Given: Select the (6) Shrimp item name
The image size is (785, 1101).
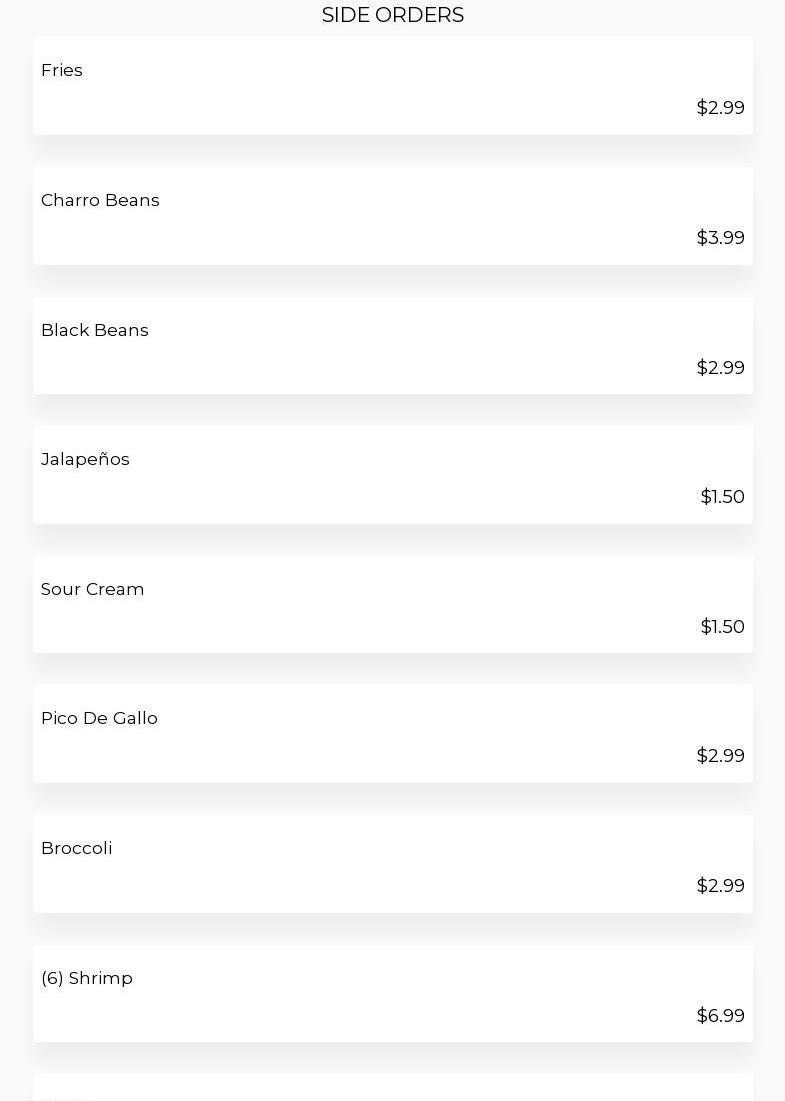Looking at the screenshot, I should [87, 979].
